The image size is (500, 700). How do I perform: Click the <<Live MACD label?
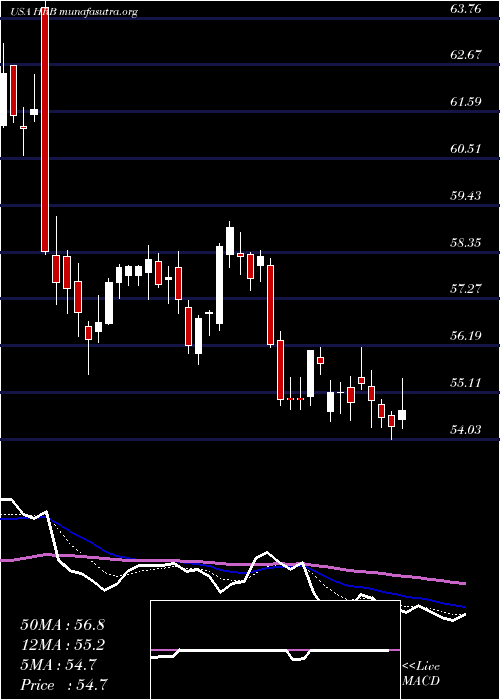coord(421,674)
